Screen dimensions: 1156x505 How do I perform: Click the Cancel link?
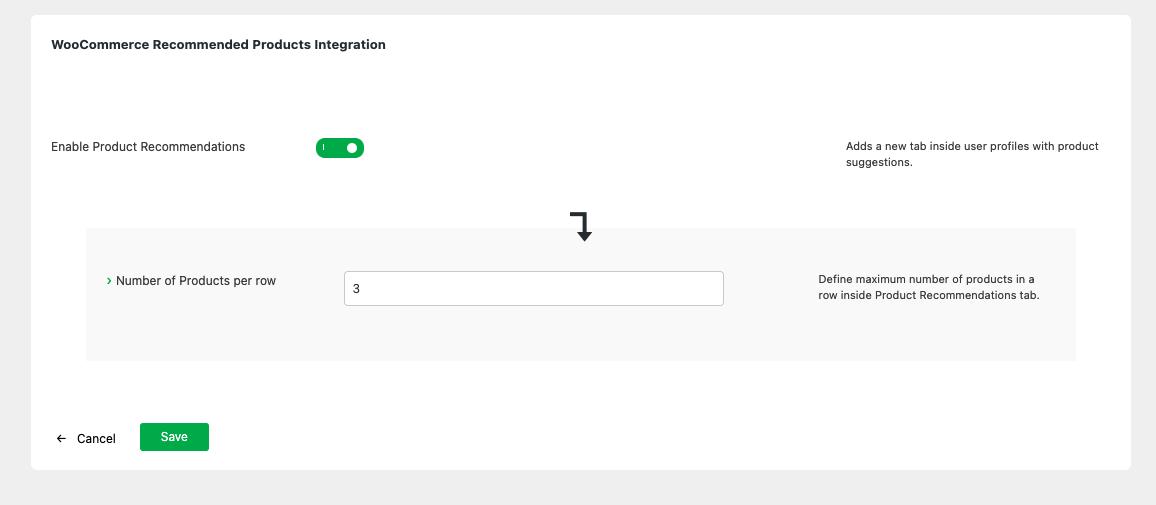(x=96, y=439)
